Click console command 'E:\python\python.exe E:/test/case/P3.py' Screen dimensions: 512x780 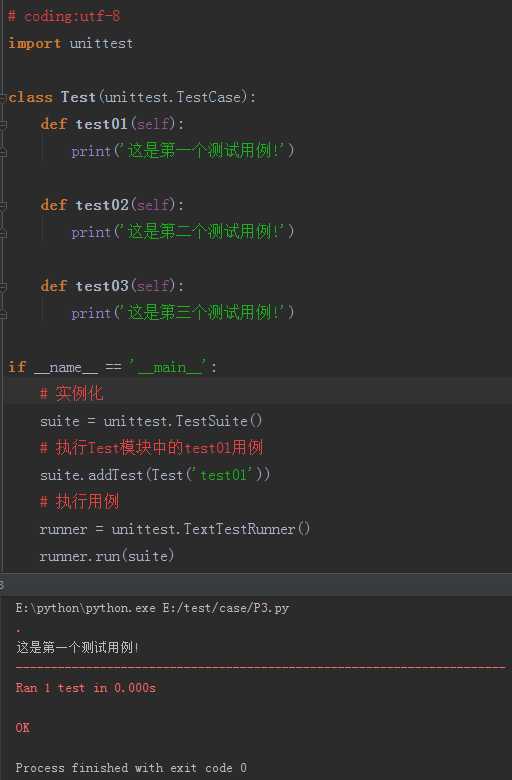[152, 608]
